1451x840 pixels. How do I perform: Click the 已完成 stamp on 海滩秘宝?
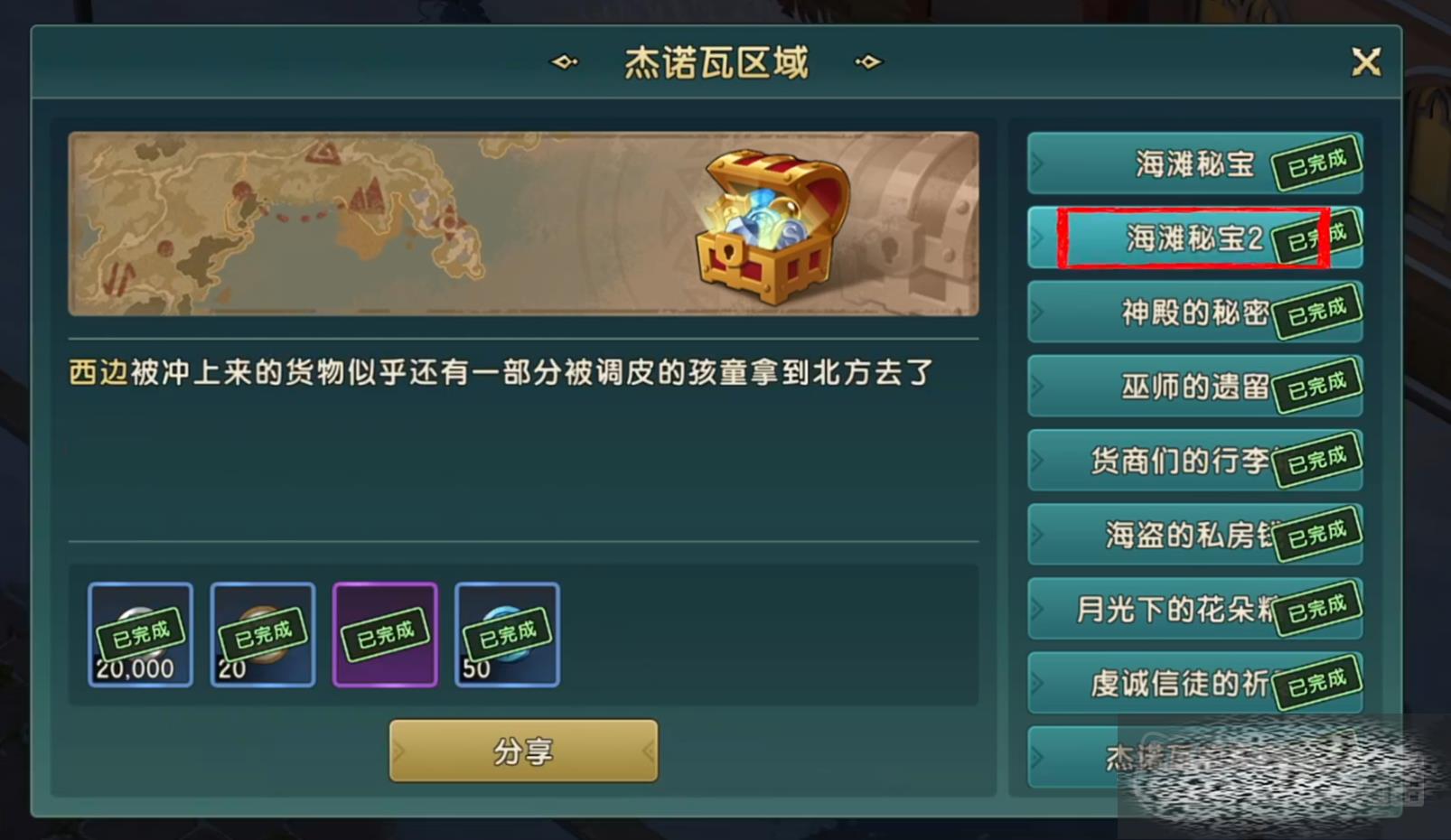pyautogui.click(x=1316, y=163)
